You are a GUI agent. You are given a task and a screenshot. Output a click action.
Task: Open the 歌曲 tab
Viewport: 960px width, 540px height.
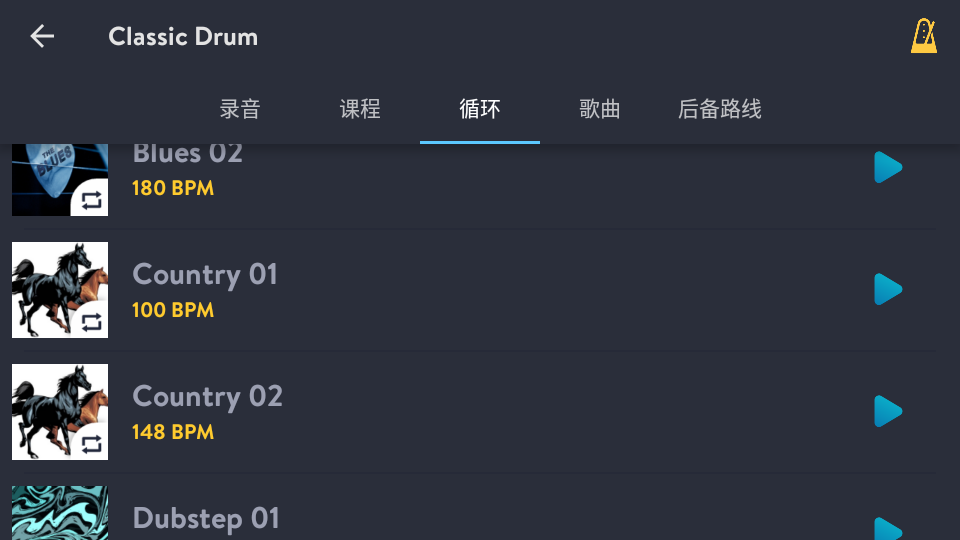(600, 109)
